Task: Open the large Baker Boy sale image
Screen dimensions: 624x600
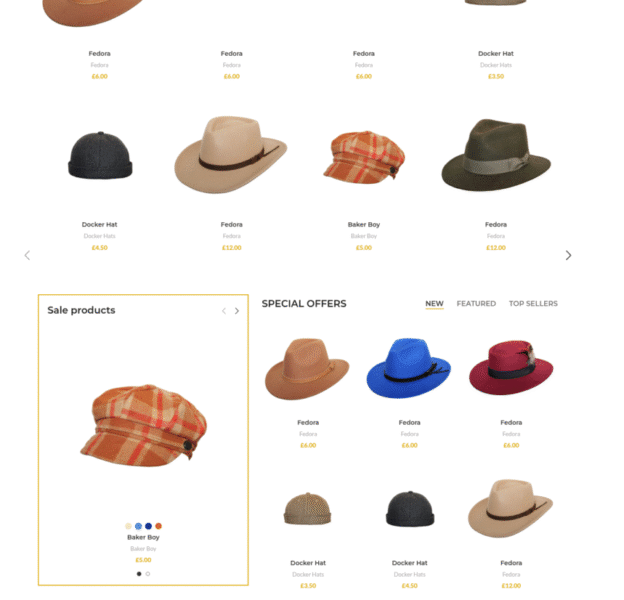Action: (143, 425)
